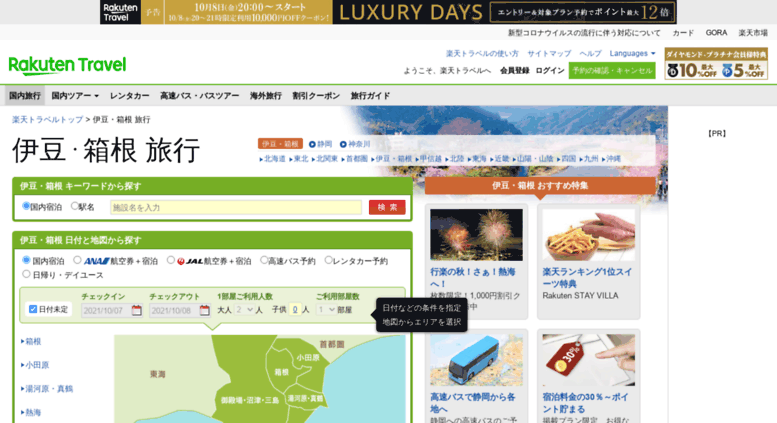Click 予約の確認・キャンセル green button

coord(612,70)
